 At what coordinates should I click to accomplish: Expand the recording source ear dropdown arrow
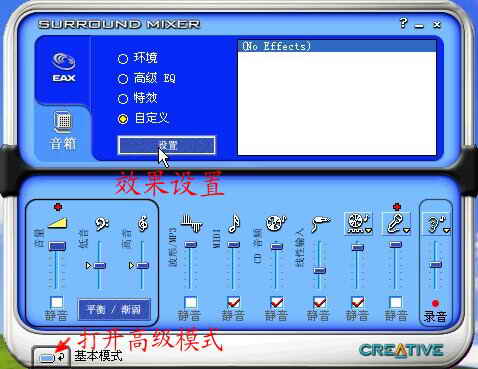tap(447, 230)
